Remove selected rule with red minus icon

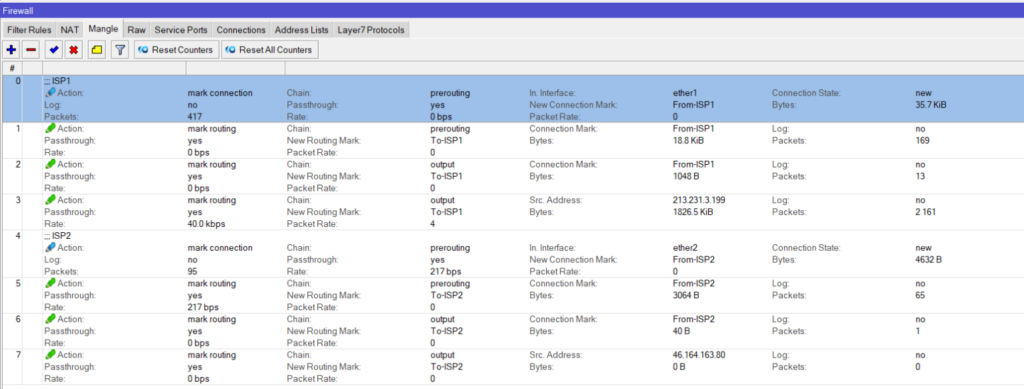tap(31, 50)
